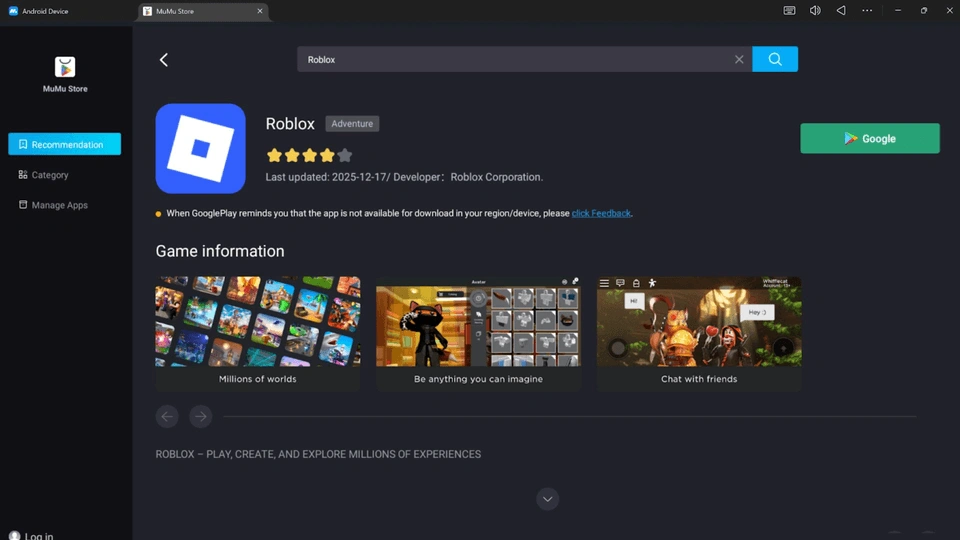Click the volume speaker icon

pyautogui.click(x=815, y=10)
